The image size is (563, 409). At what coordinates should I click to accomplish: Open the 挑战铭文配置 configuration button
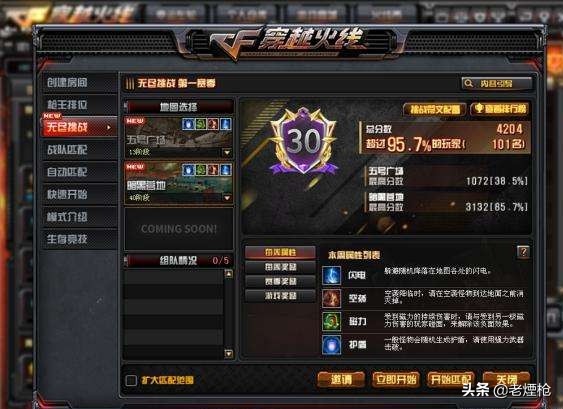click(x=434, y=109)
